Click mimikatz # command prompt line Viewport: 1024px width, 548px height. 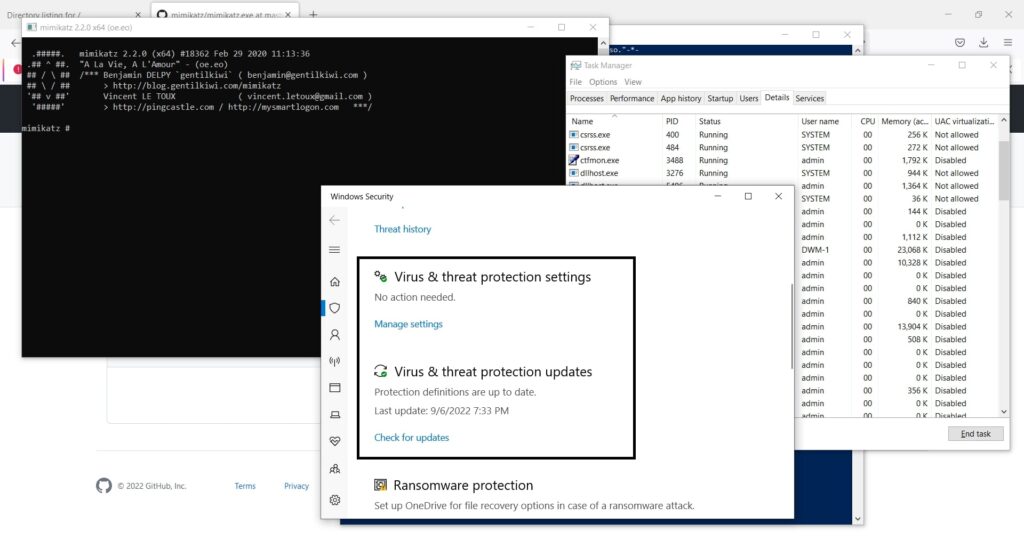click(x=46, y=128)
